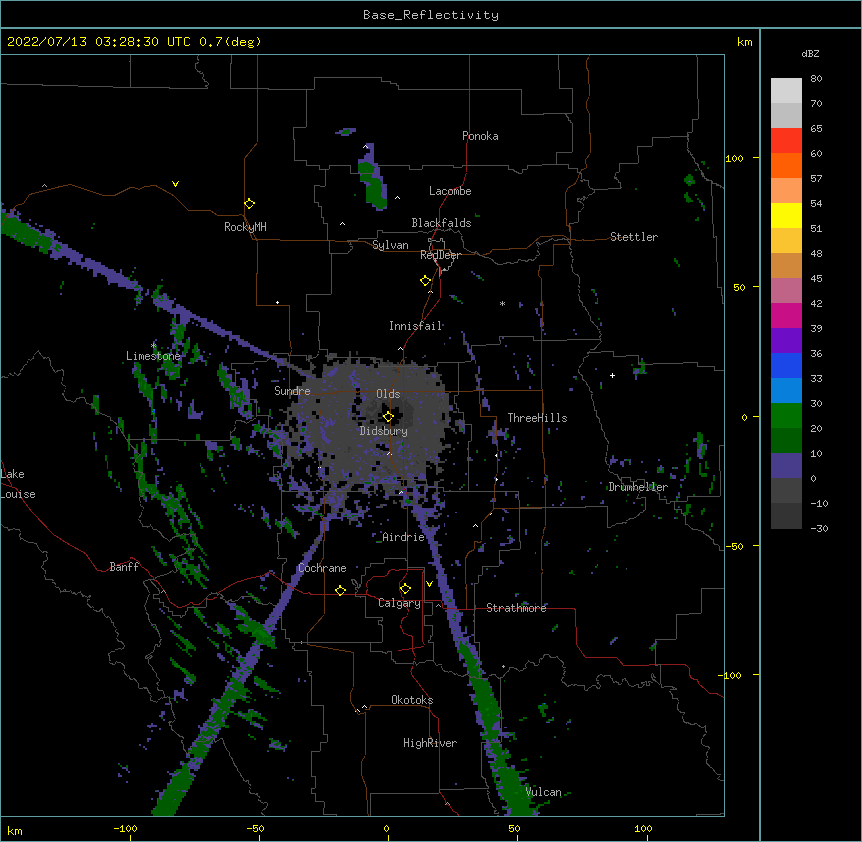Click the Banff town label
Screen dimensions: 862x842
coord(124,567)
